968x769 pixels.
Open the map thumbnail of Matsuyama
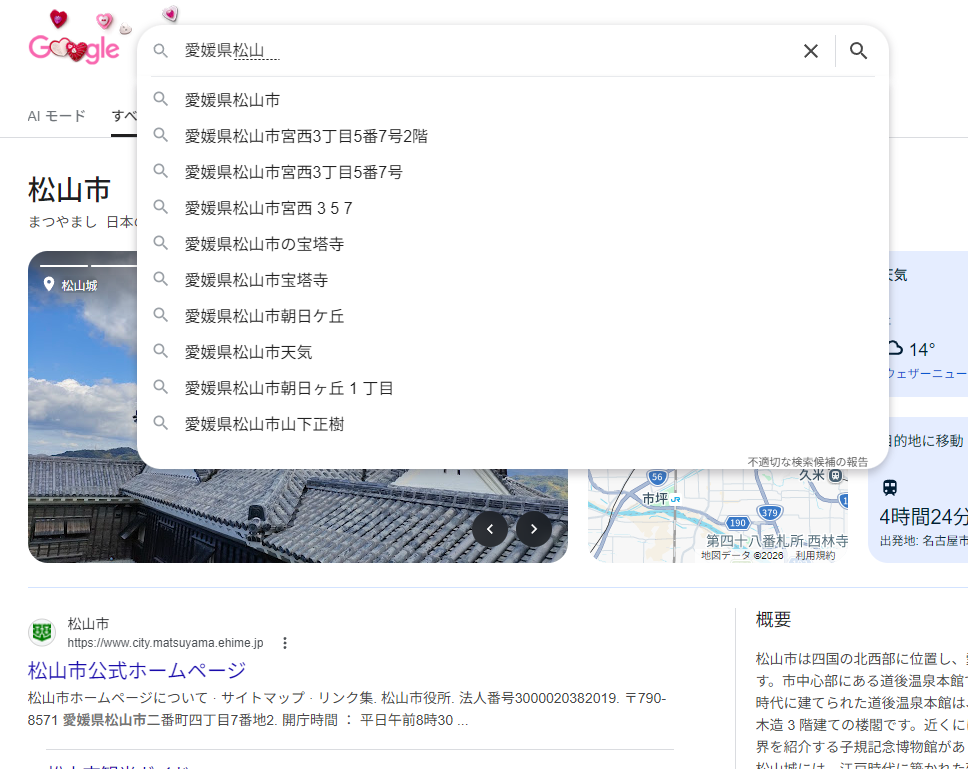click(718, 515)
